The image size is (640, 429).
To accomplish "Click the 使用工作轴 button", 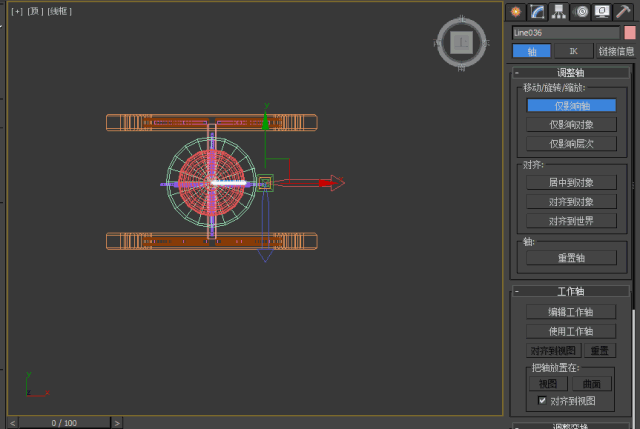I will (x=571, y=331).
